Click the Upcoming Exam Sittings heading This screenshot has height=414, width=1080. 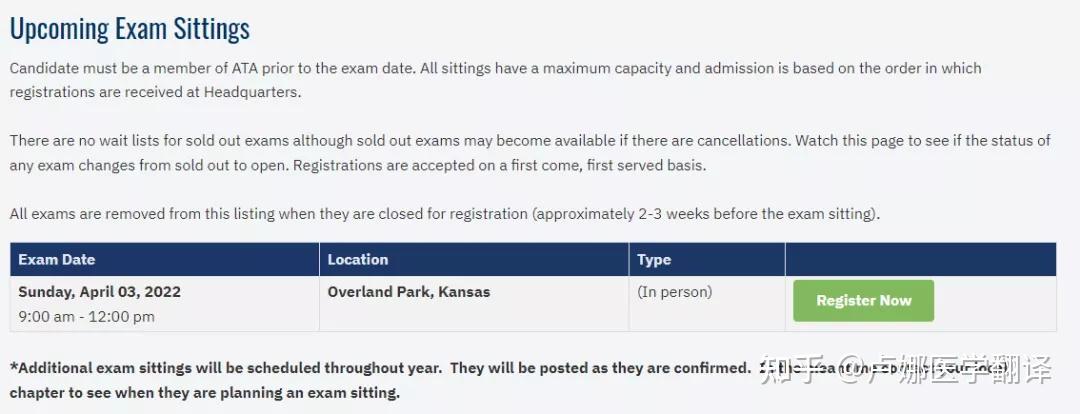pyautogui.click(x=130, y=28)
